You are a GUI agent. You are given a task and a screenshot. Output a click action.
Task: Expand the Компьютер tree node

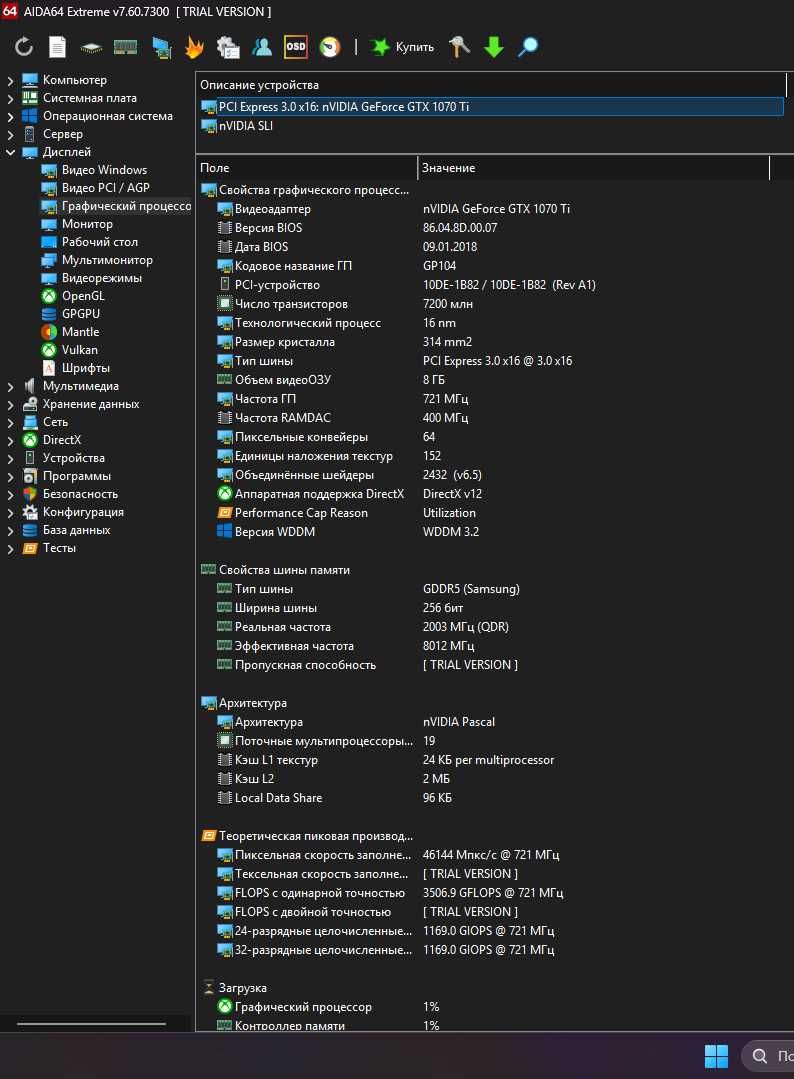click(x=10, y=81)
